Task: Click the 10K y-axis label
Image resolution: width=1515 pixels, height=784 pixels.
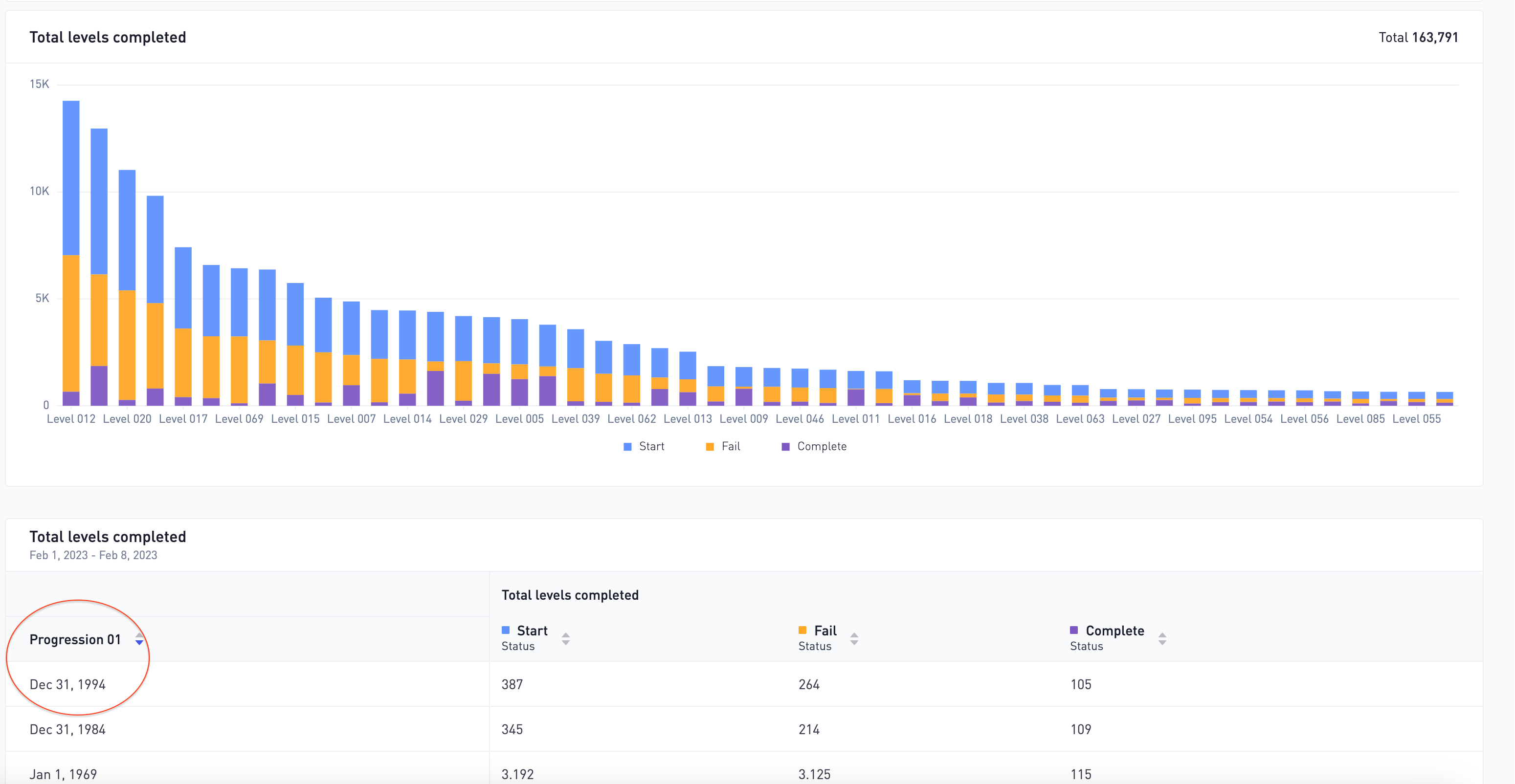Action: [x=40, y=191]
